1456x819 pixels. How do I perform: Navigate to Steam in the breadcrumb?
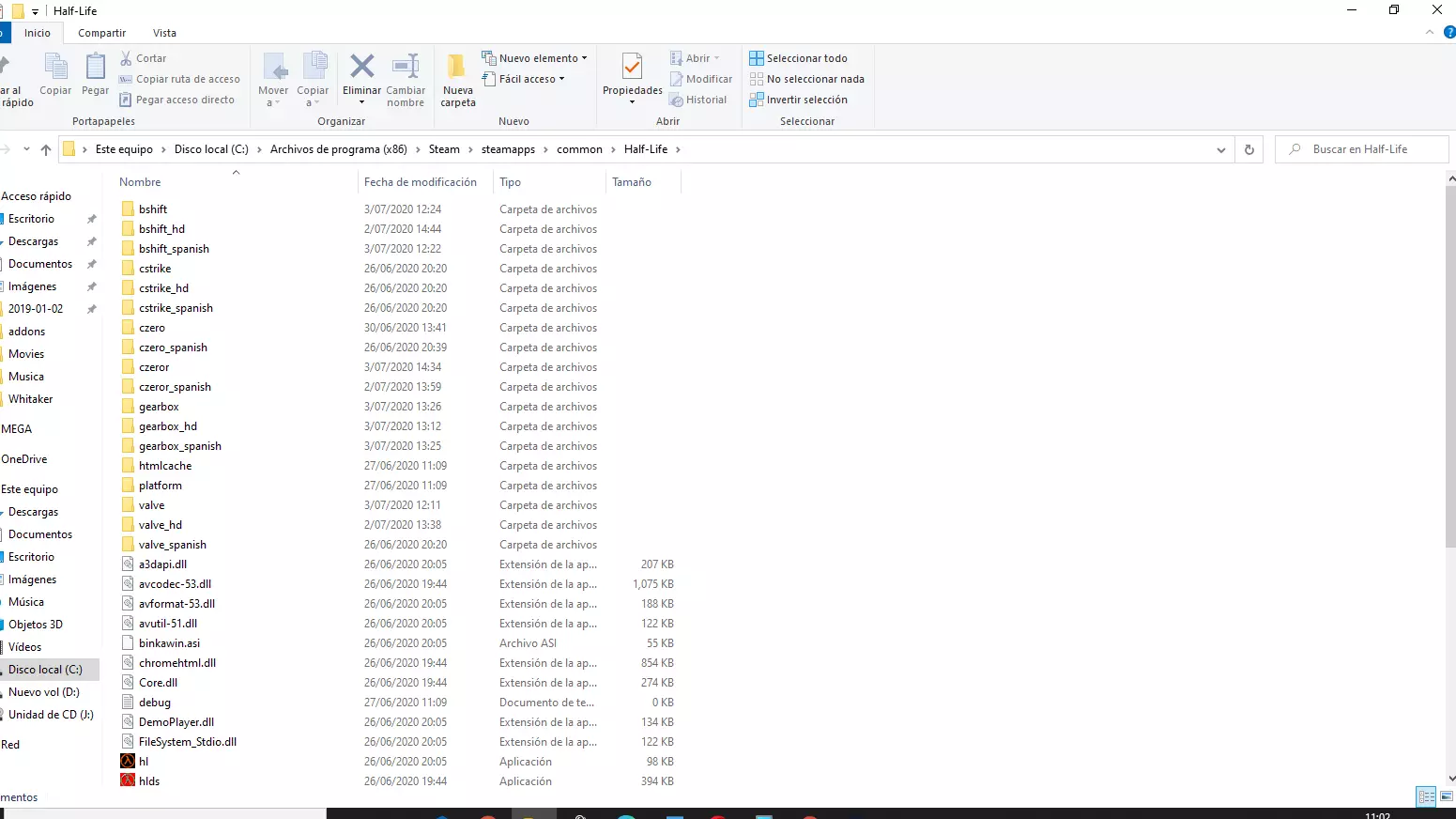[444, 149]
